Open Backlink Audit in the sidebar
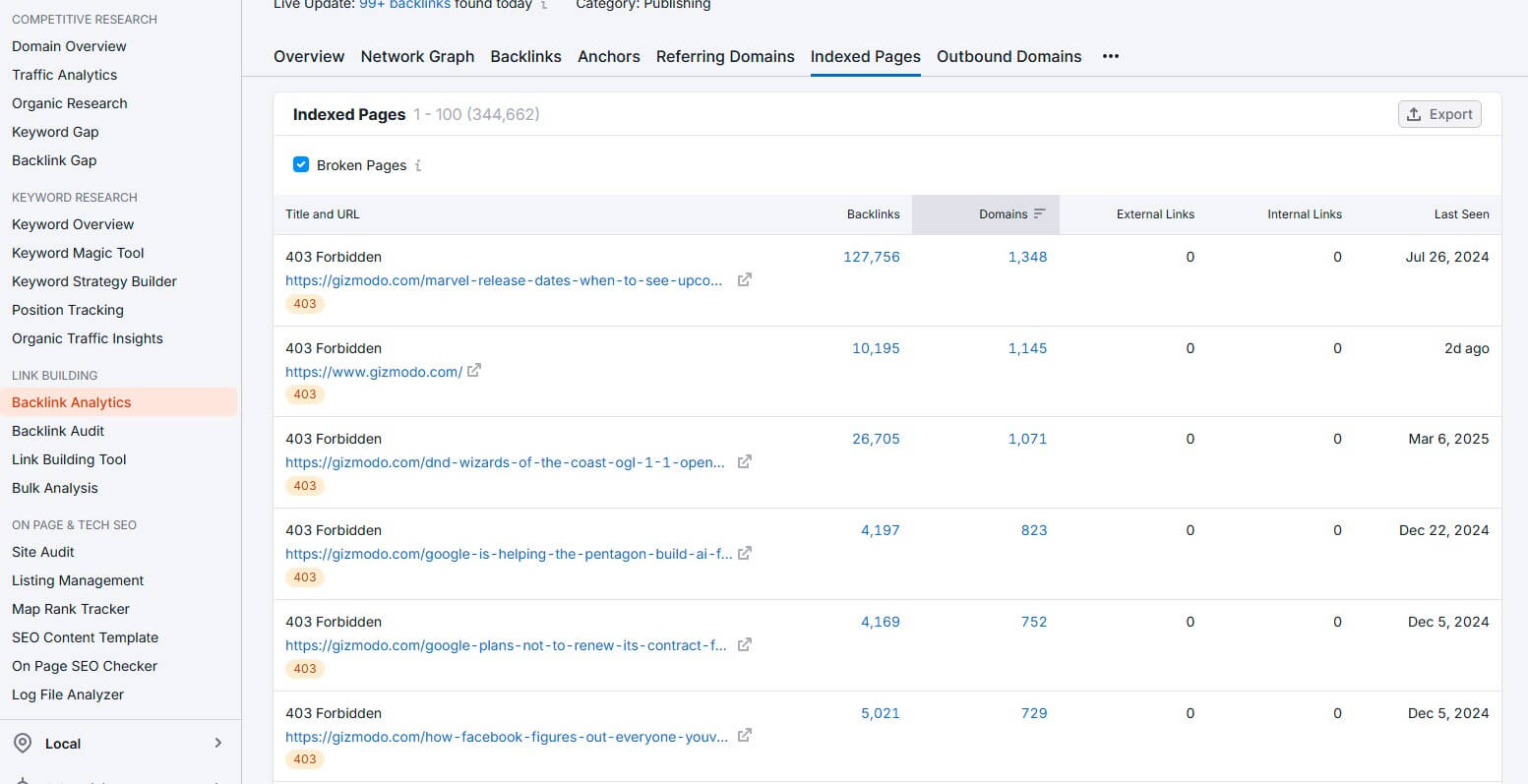The width and height of the screenshot is (1528, 784). (x=58, y=430)
